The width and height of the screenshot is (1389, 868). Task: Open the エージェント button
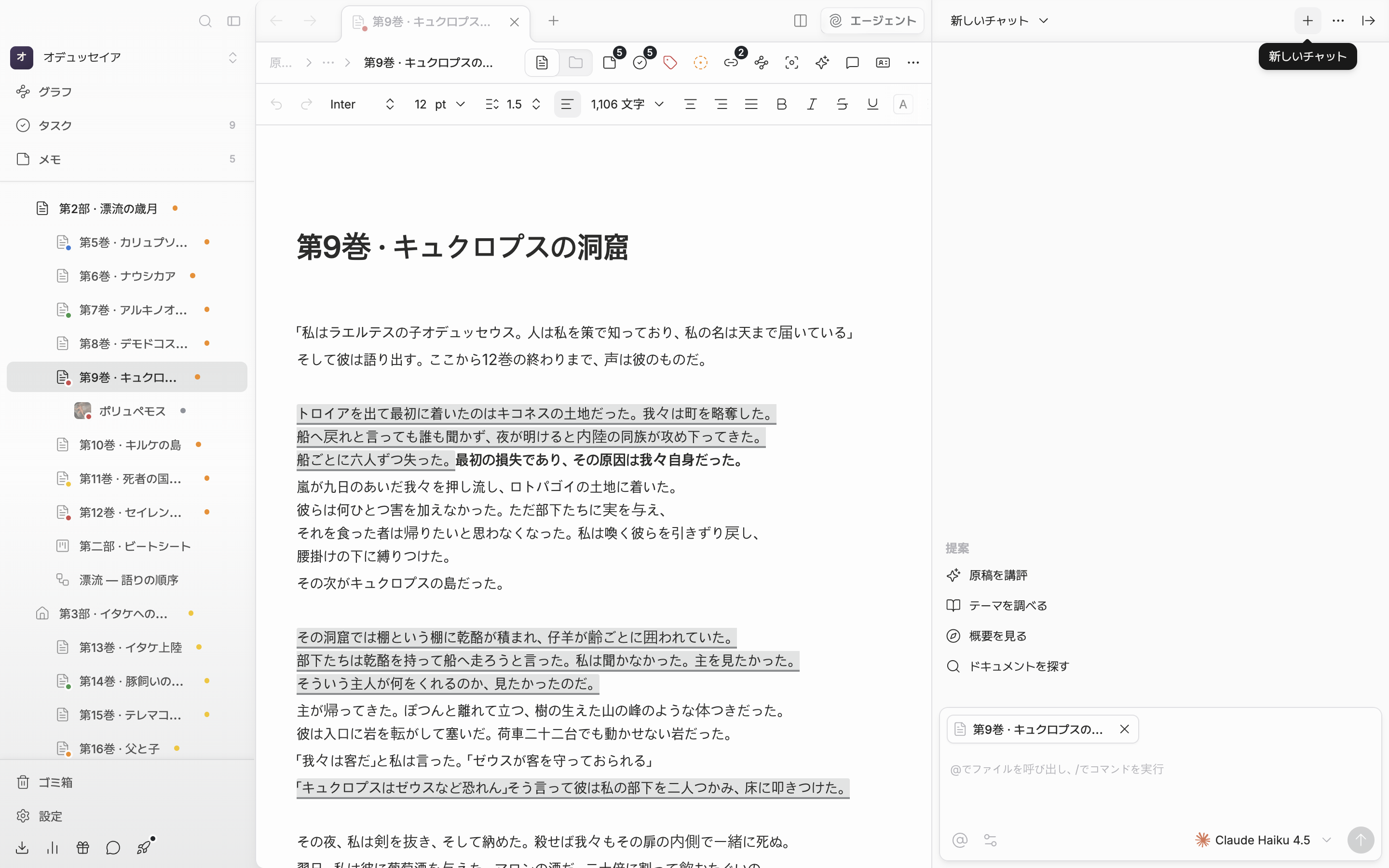tap(872, 21)
